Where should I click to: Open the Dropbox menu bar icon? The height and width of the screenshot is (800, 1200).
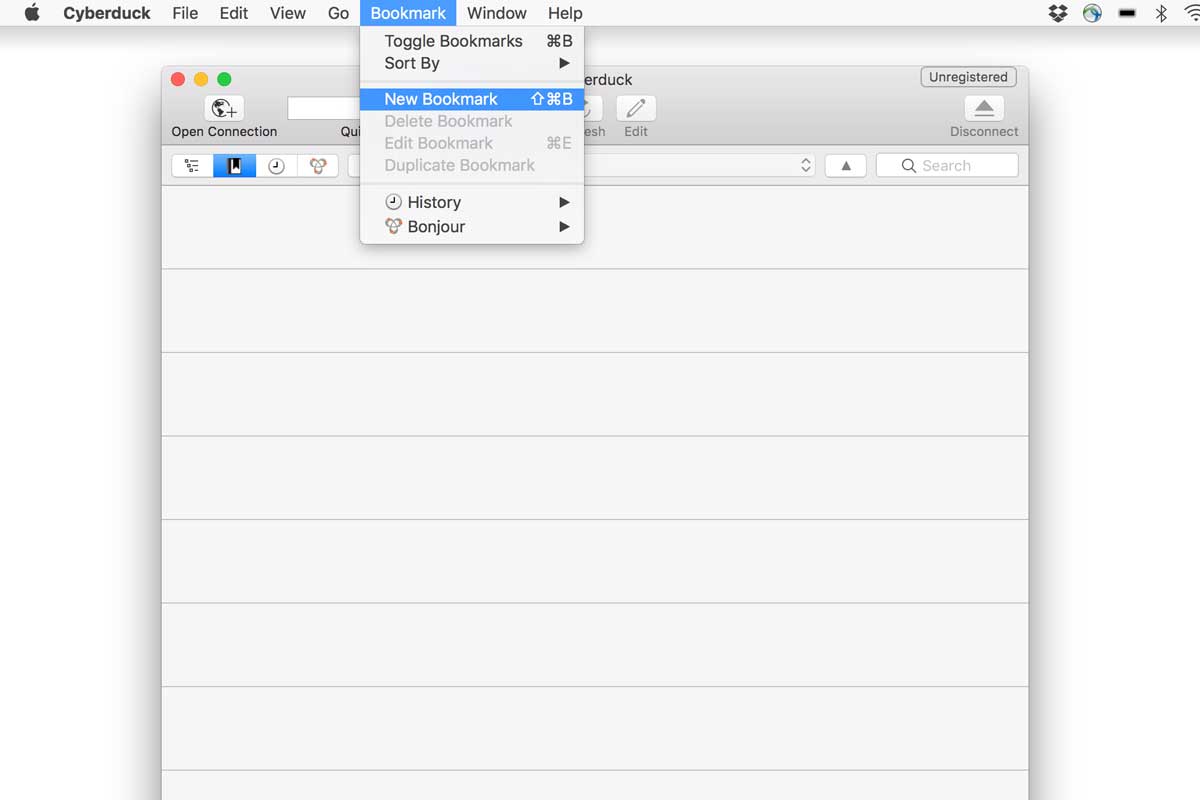point(1057,13)
